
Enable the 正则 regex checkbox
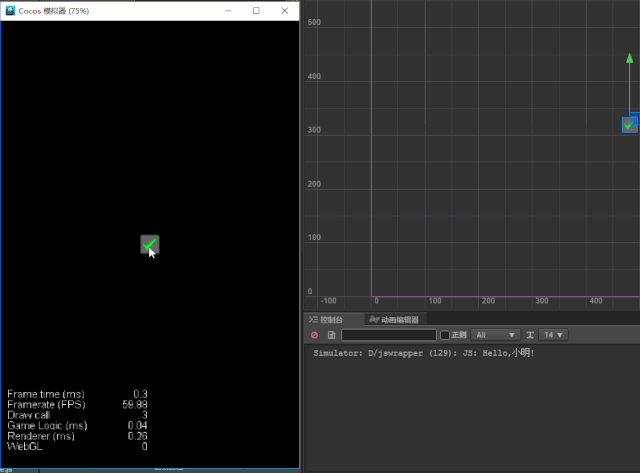[x=445, y=335]
